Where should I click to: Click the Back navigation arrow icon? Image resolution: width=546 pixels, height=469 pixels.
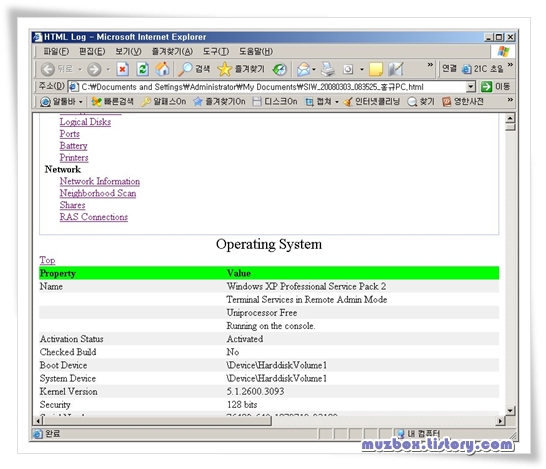[x=48, y=69]
